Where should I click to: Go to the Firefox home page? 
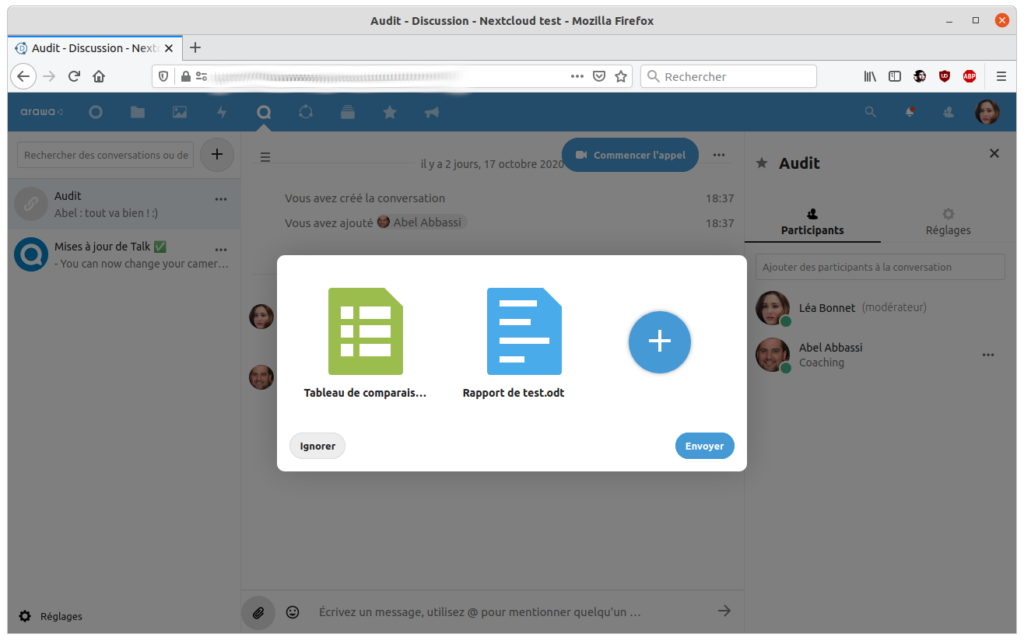pyautogui.click(x=99, y=76)
